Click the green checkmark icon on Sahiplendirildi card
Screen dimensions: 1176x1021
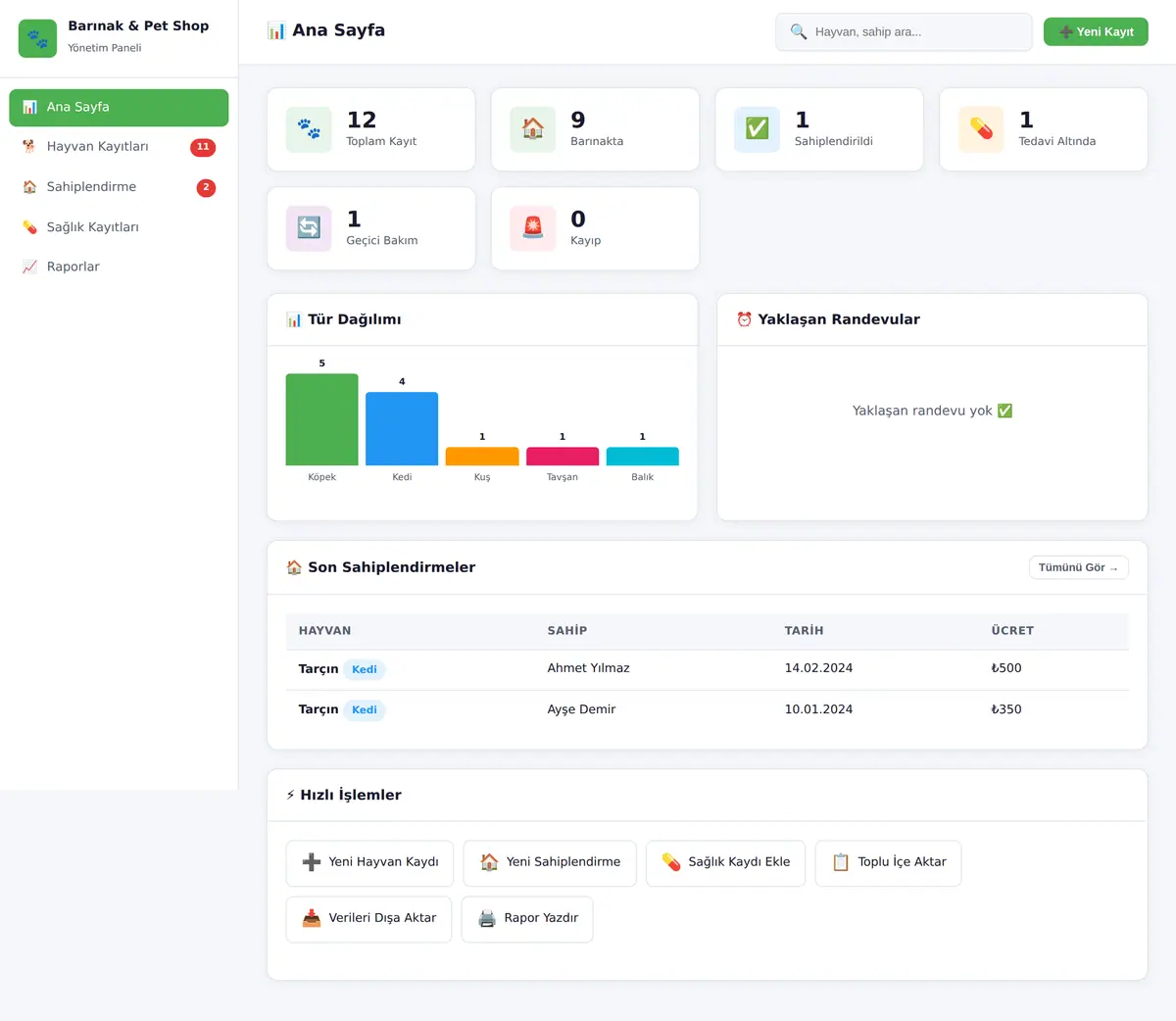(757, 129)
